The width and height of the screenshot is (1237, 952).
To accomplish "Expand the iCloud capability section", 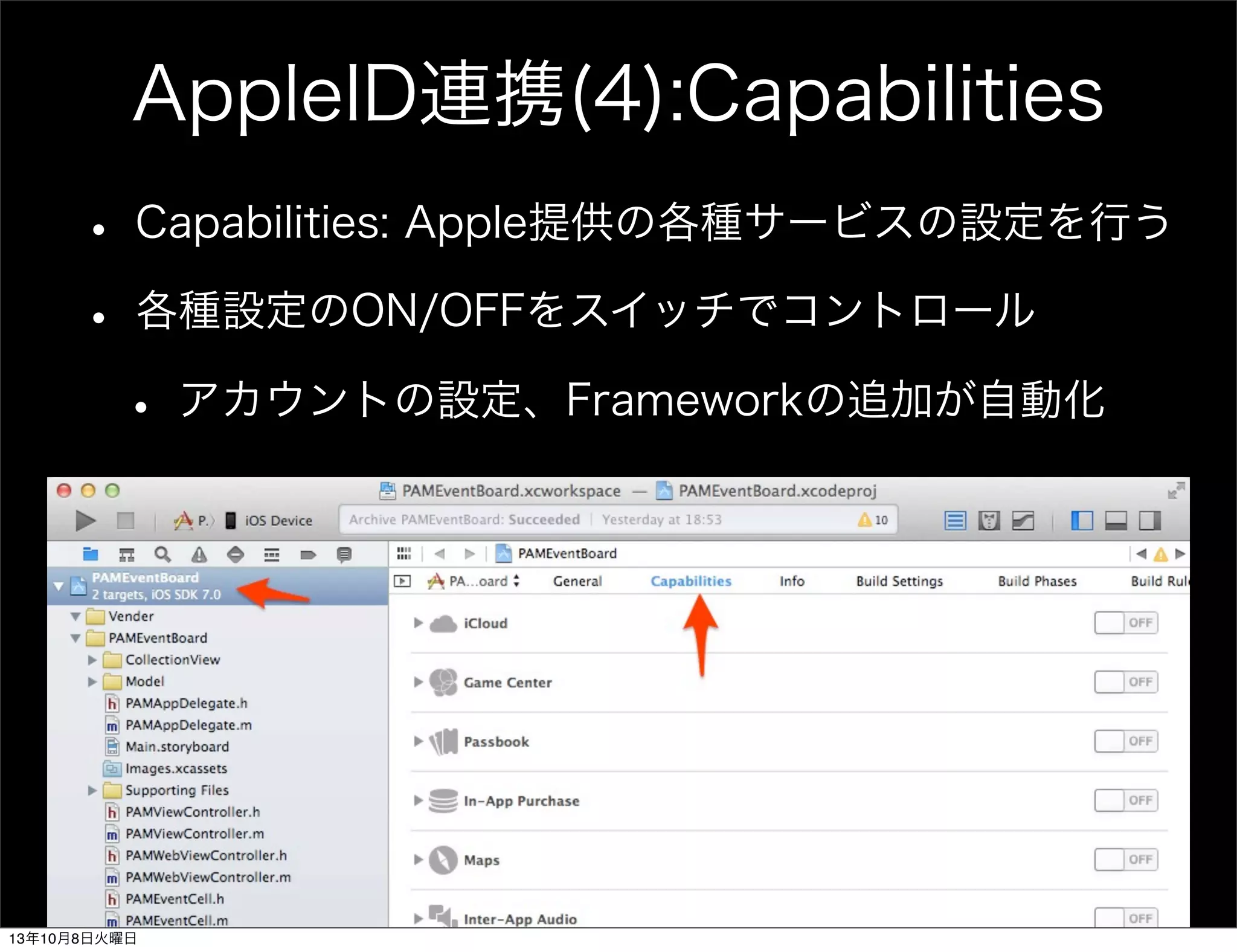I will pos(418,623).
